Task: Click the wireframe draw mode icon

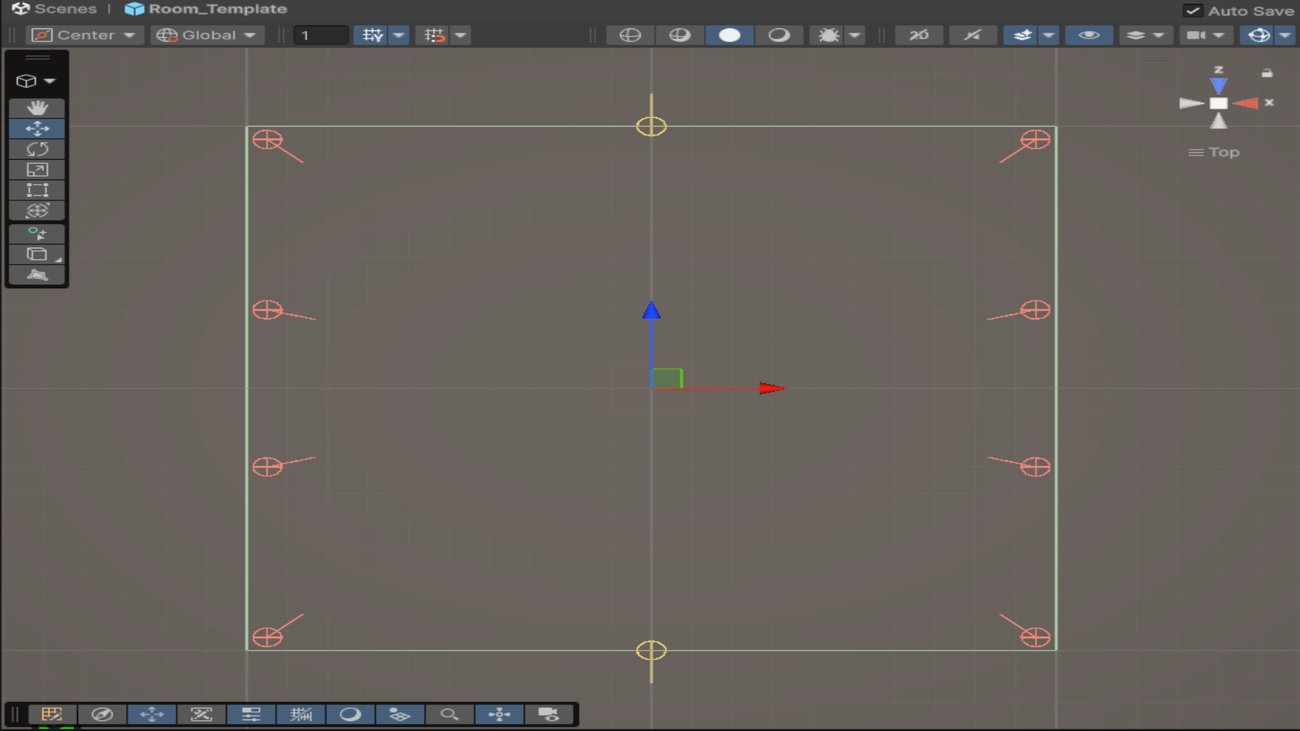Action: pos(630,35)
